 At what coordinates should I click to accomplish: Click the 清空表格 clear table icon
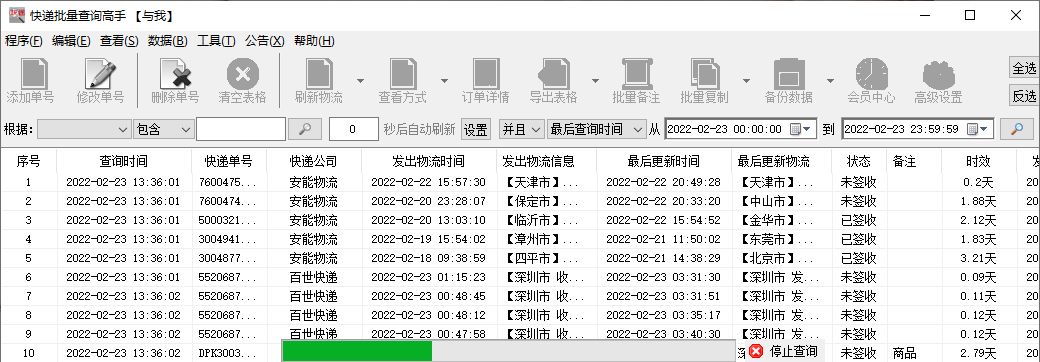(243, 73)
